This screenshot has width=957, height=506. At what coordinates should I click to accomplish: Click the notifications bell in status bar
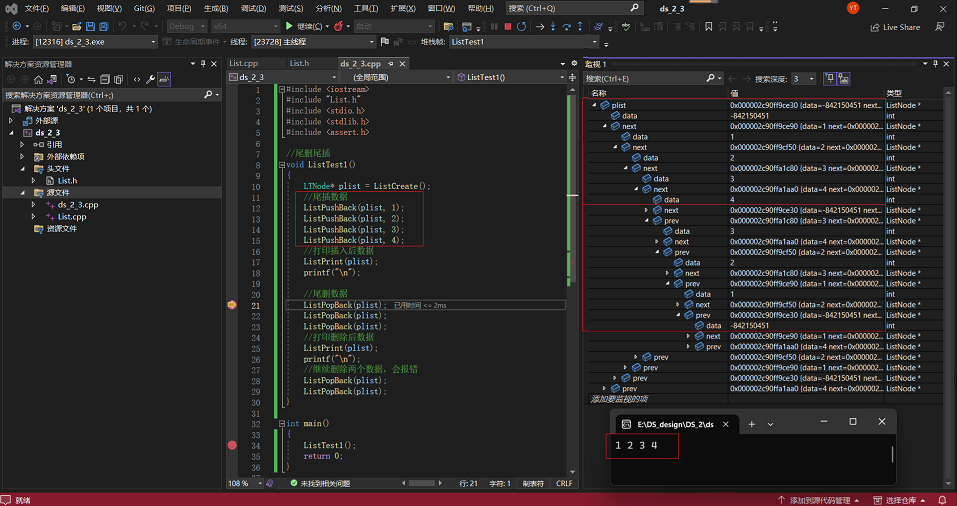tap(942, 500)
